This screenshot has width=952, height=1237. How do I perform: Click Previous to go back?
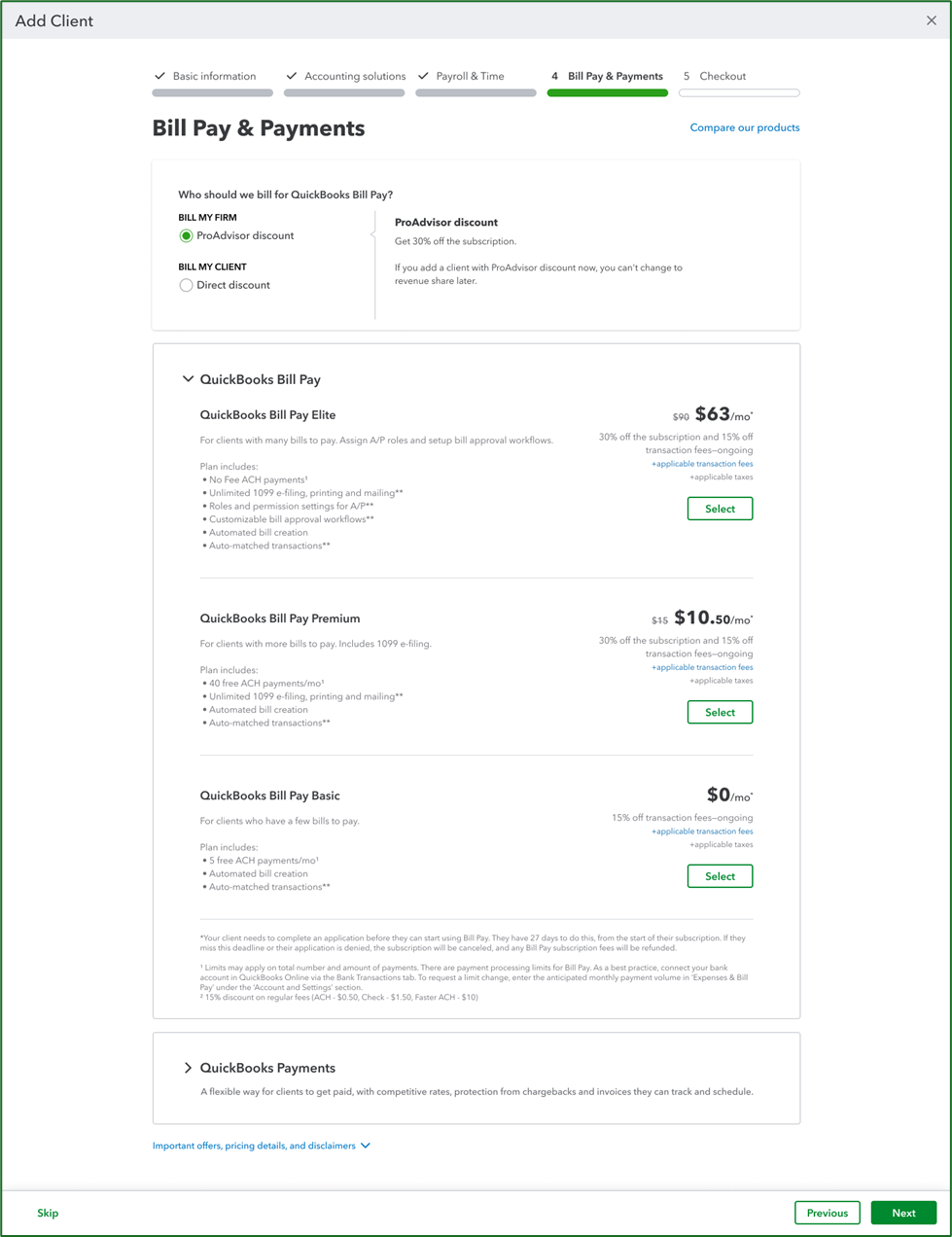[x=827, y=1213]
